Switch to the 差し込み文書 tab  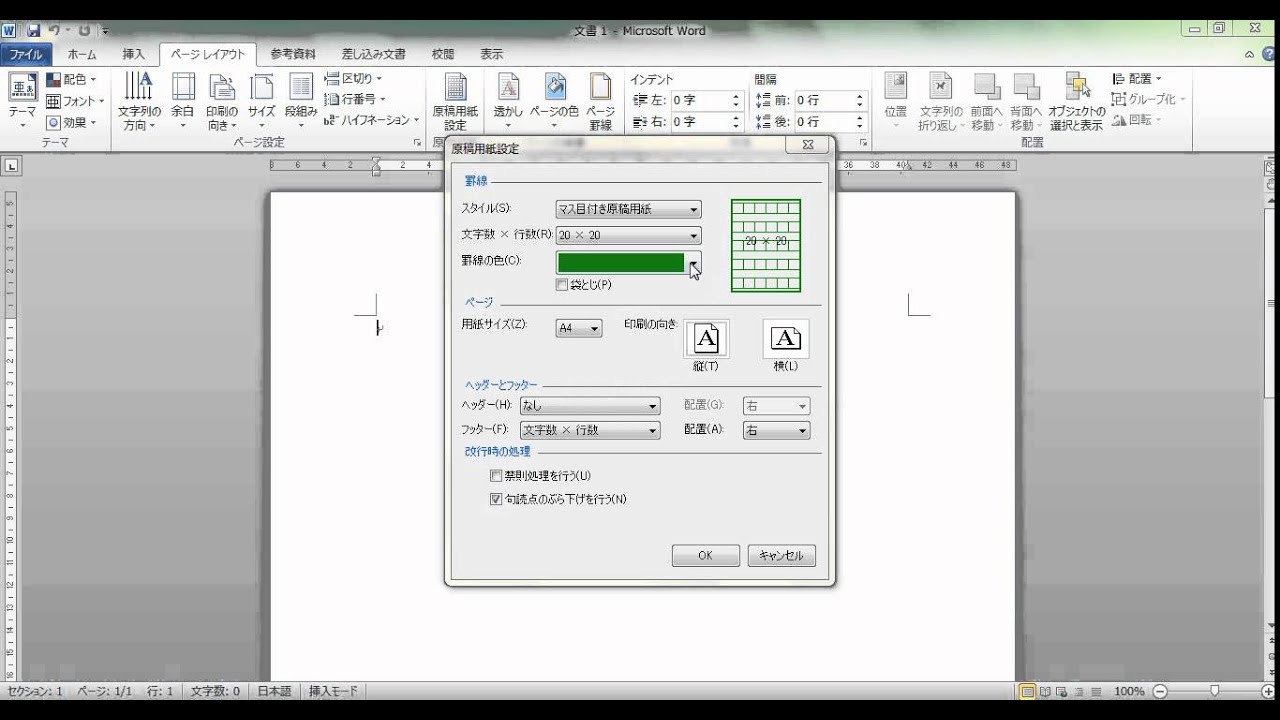tap(374, 54)
